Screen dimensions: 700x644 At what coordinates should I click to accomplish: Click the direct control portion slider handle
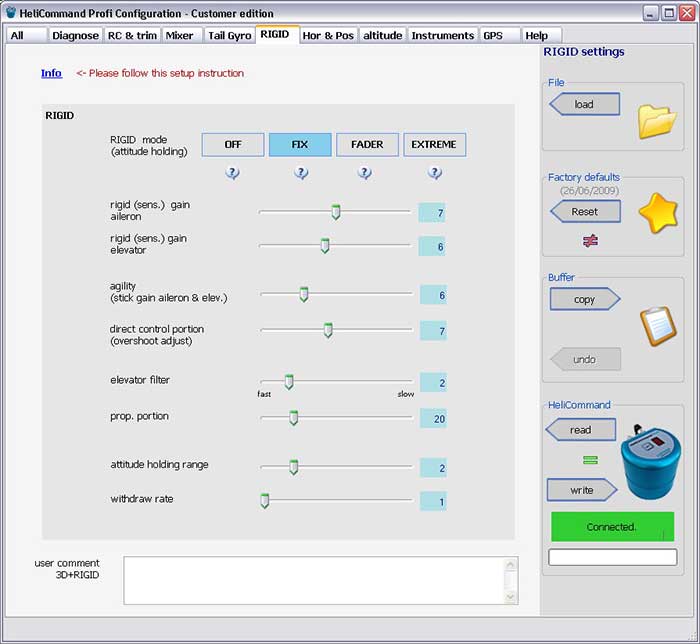coord(328,330)
